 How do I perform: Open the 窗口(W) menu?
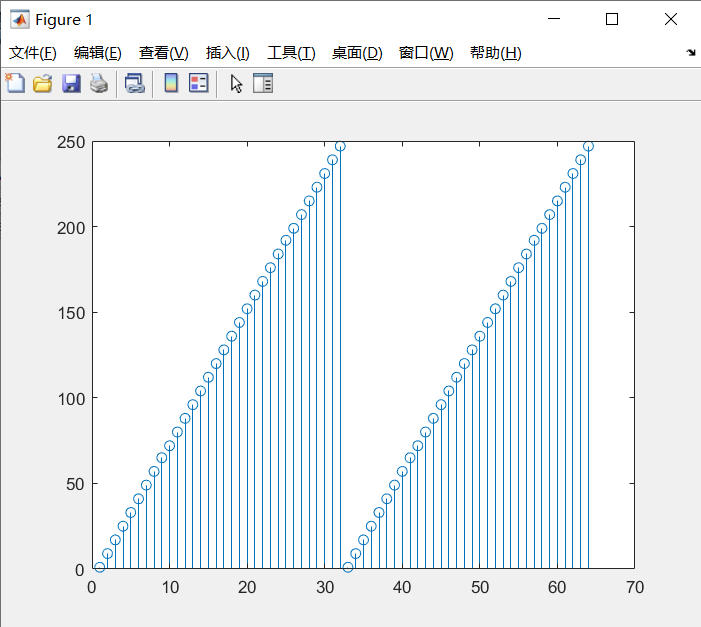click(x=426, y=53)
